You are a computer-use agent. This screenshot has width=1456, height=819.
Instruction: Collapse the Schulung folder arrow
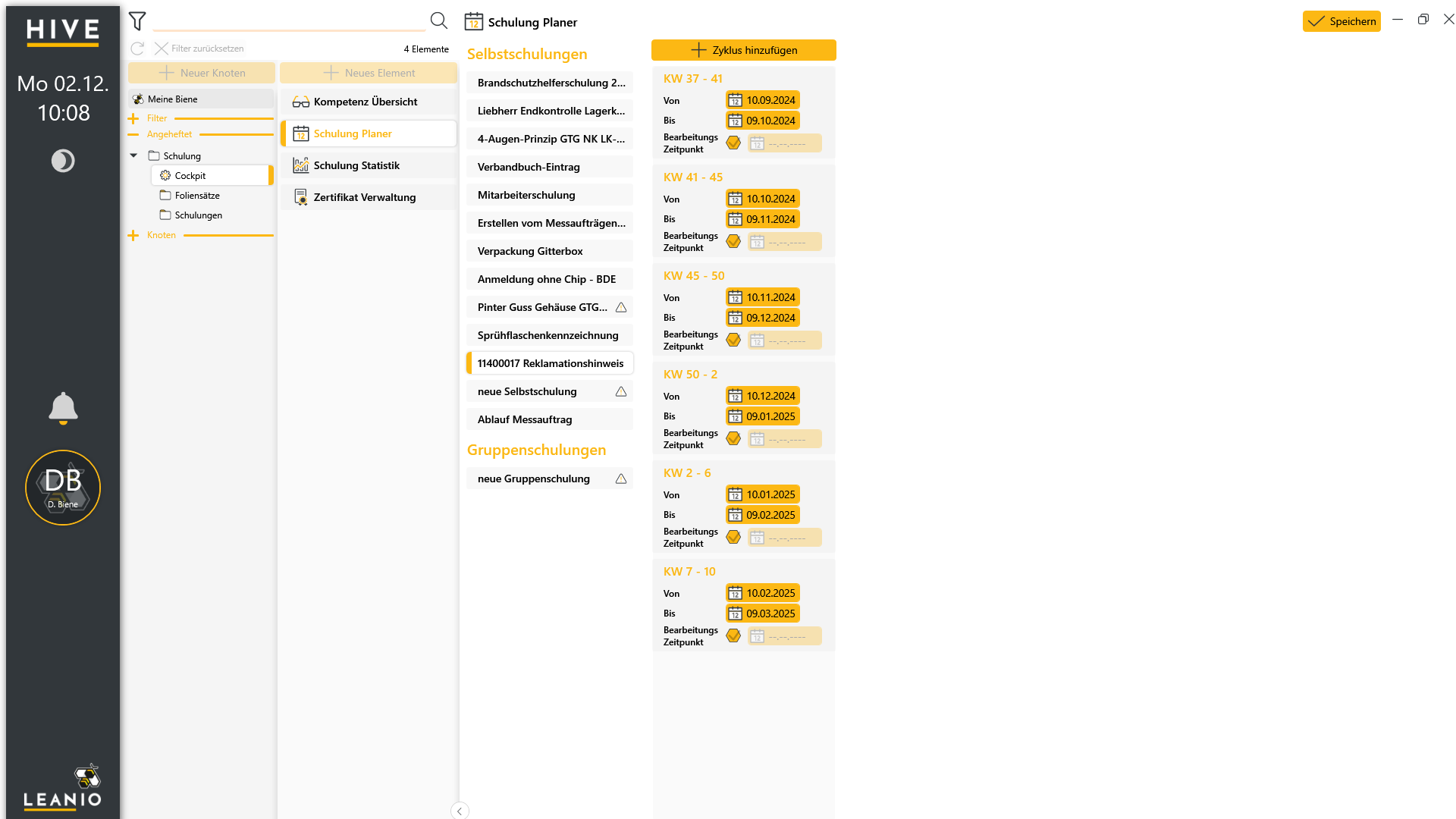point(133,155)
